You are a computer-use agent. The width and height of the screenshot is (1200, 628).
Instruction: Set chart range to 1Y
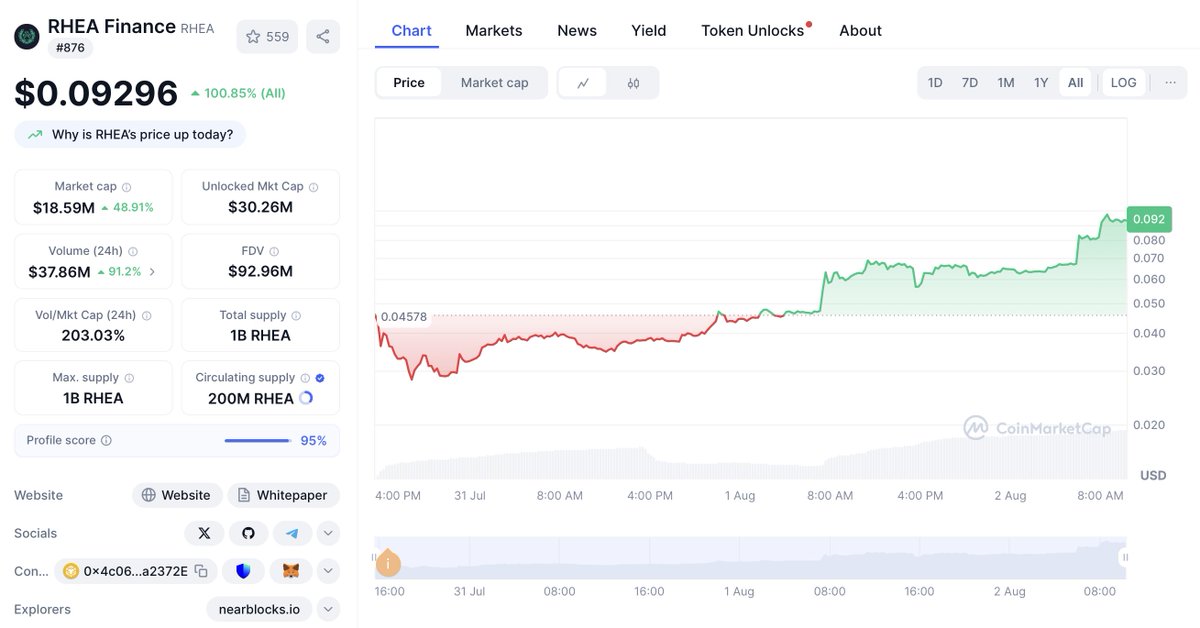coord(1041,83)
